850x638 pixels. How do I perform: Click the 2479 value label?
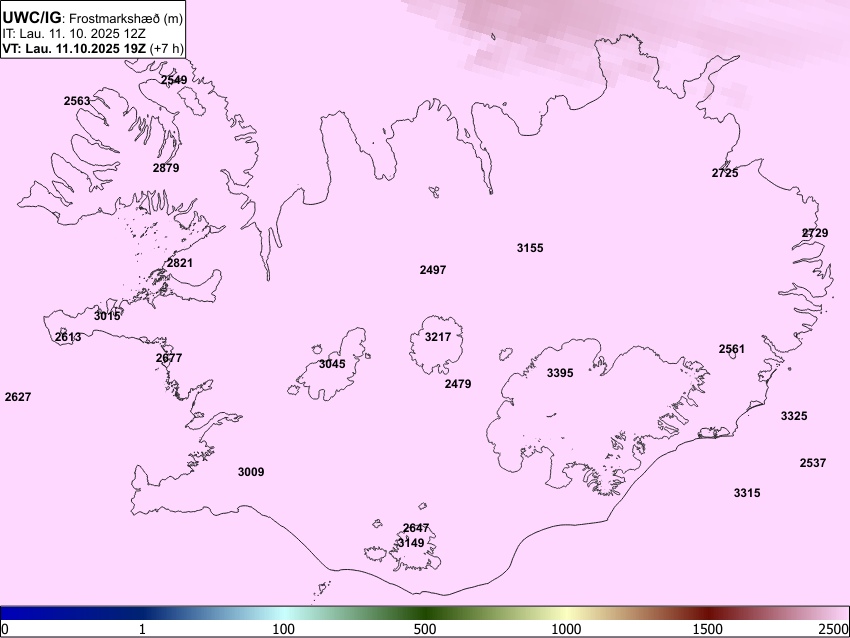[x=458, y=384]
